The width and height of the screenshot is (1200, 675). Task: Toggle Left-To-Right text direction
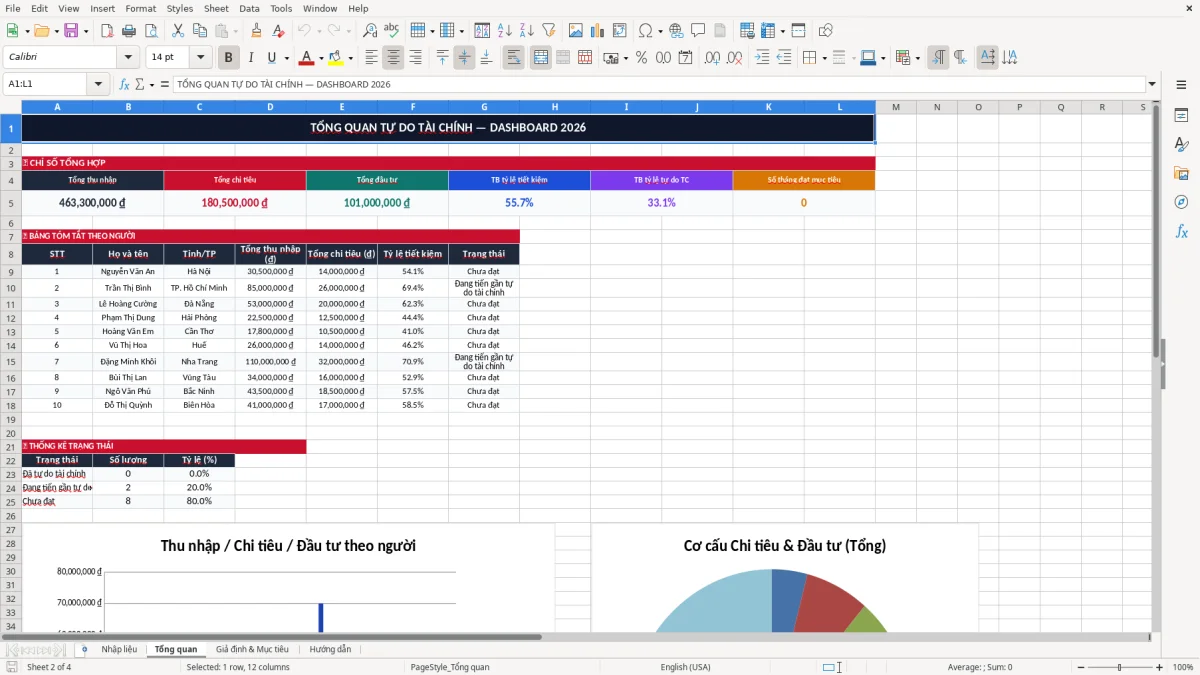[938, 57]
